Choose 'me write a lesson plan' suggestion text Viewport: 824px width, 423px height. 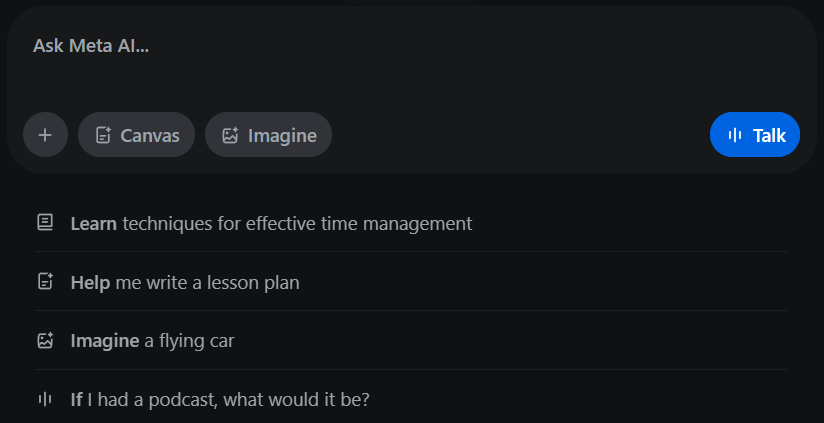(207, 282)
